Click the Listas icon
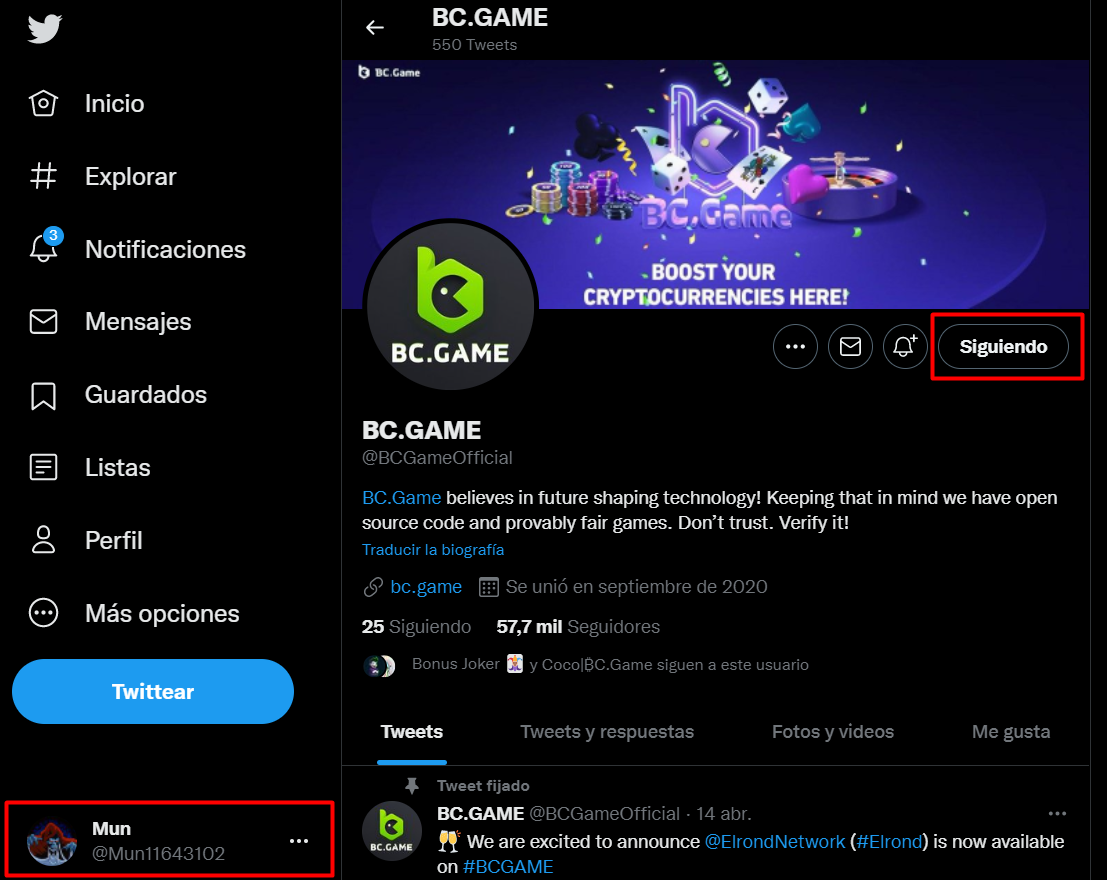 (44, 467)
